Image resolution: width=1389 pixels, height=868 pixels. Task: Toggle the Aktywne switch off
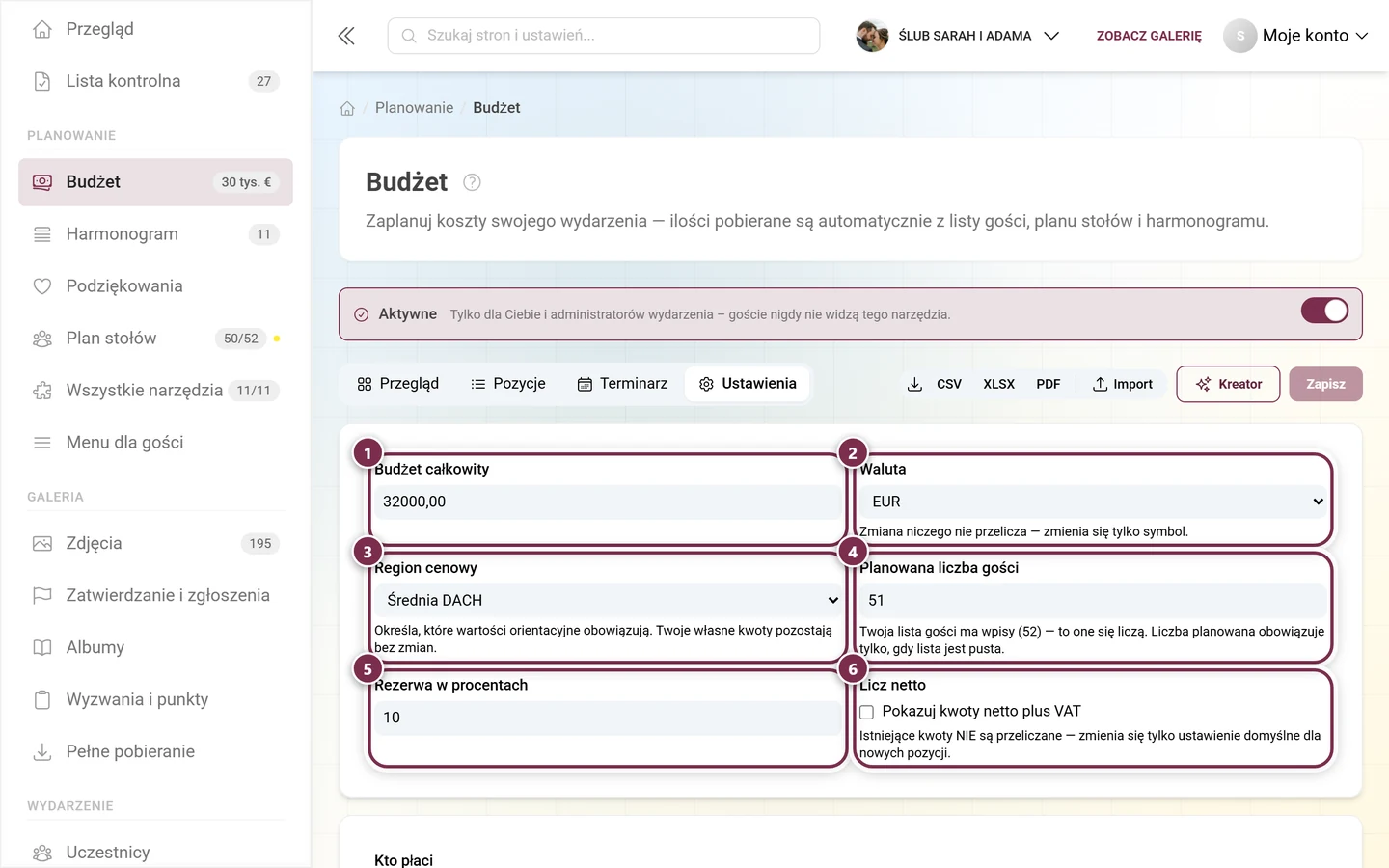1324,311
